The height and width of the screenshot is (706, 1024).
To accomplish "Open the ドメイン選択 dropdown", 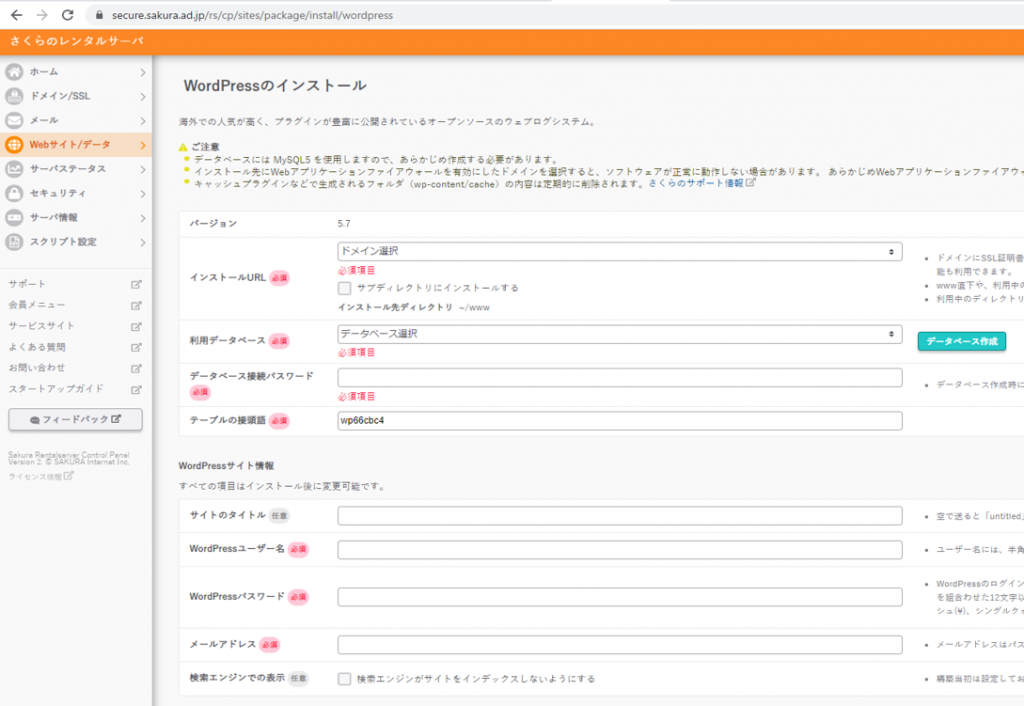I will [620, 251].
